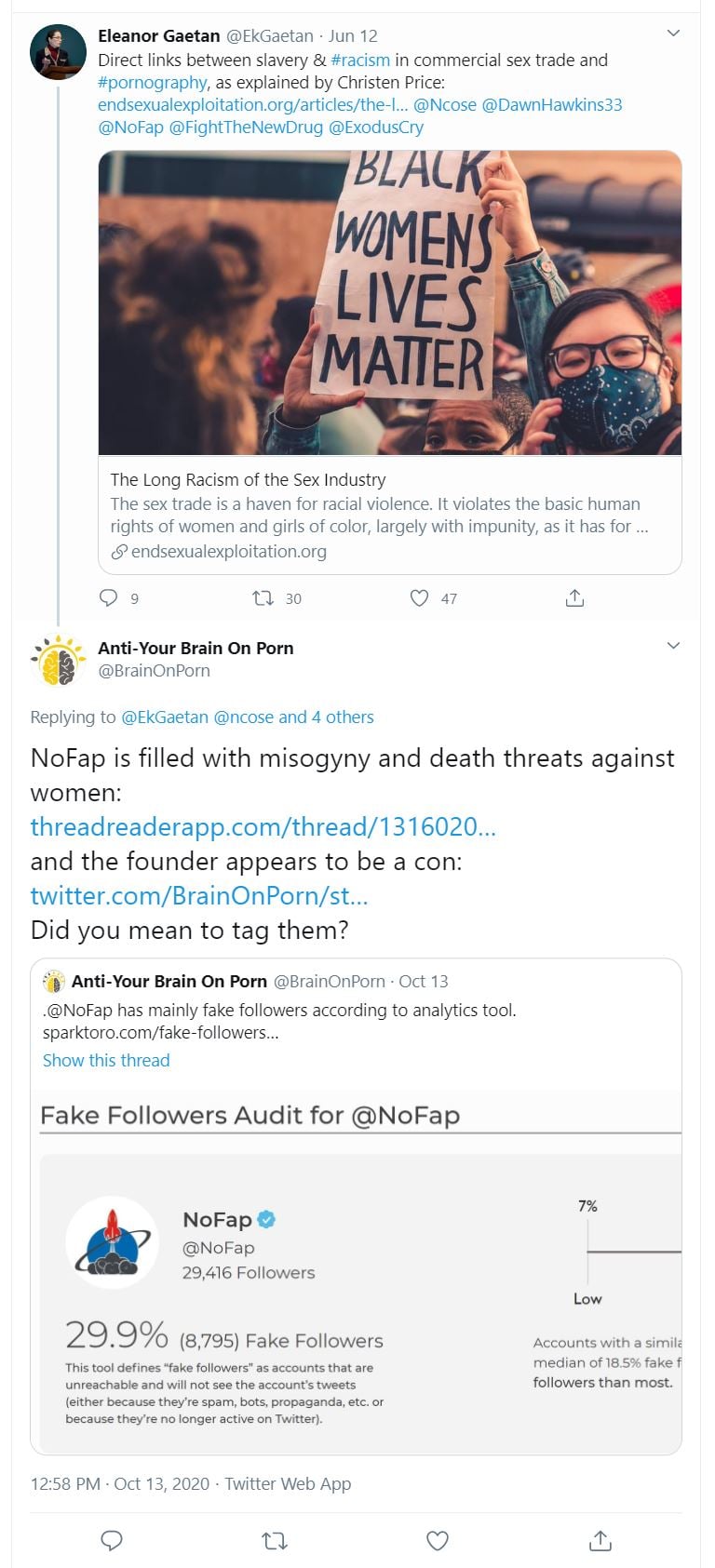This screenshot has width=715, height=1568.
Task: Like the Anti-Your Brain On Porn reply
Action: (x=438, y=1540)
